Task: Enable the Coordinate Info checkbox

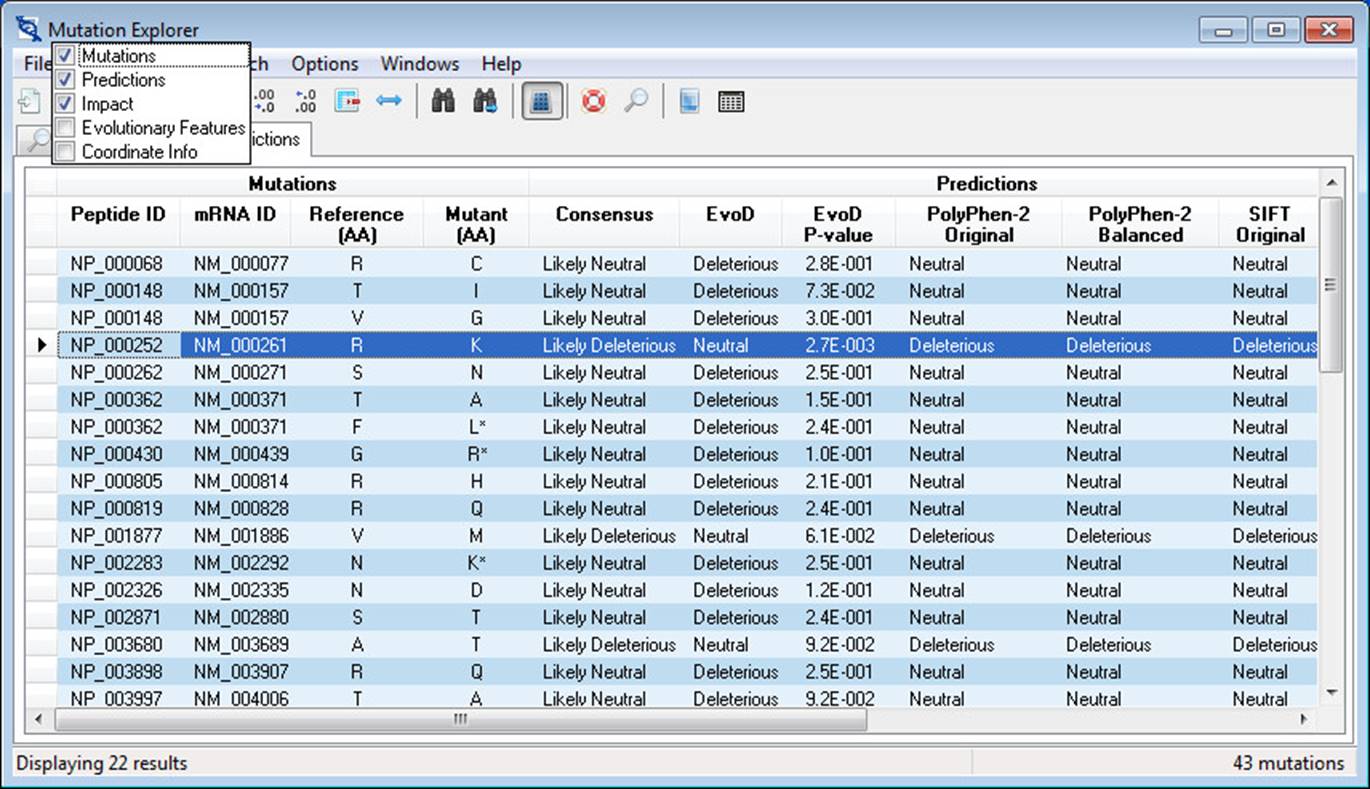Action: tap(65, 152)
